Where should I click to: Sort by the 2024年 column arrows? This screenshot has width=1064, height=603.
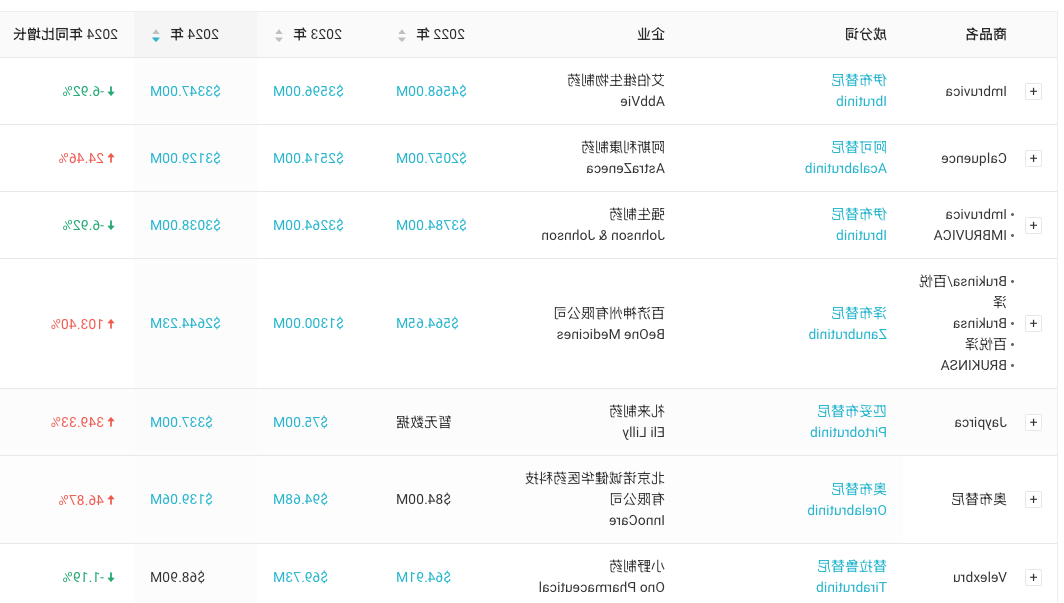point(156,35)
